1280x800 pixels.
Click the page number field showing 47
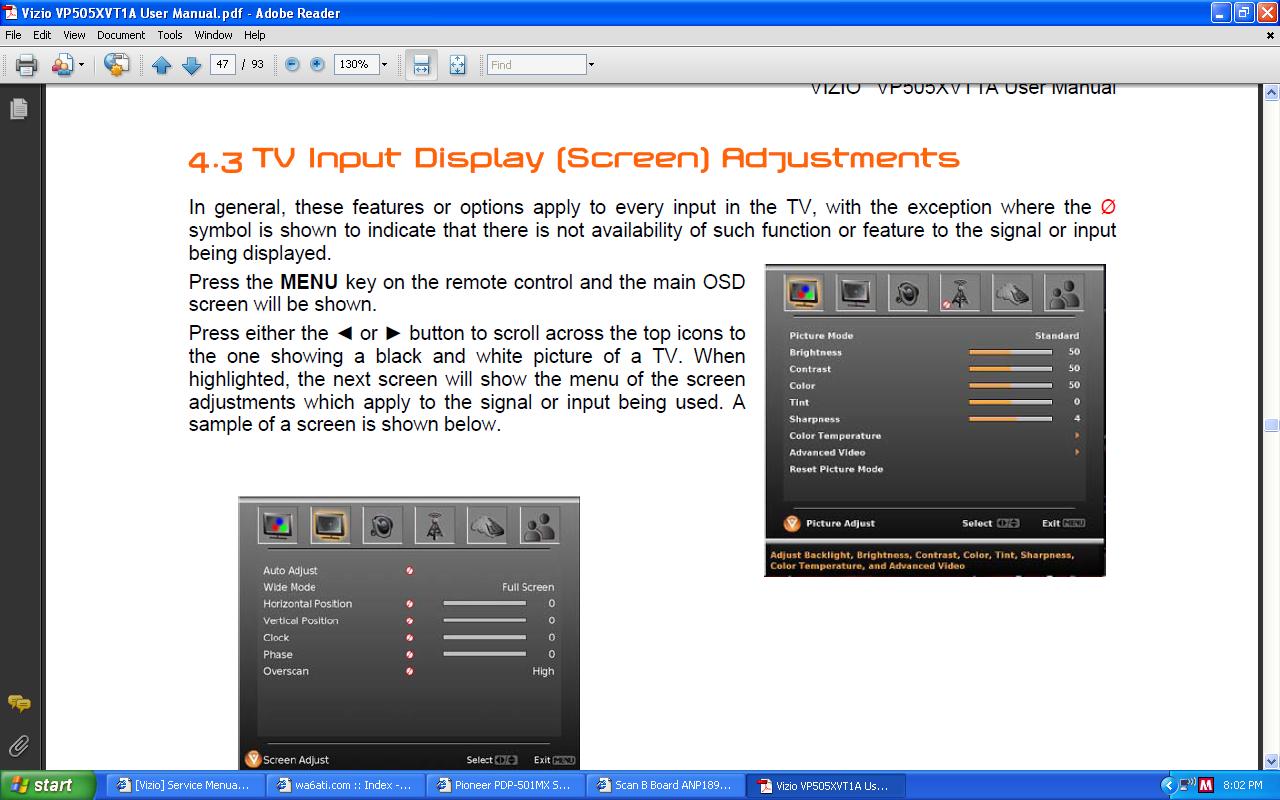[223, 64]
